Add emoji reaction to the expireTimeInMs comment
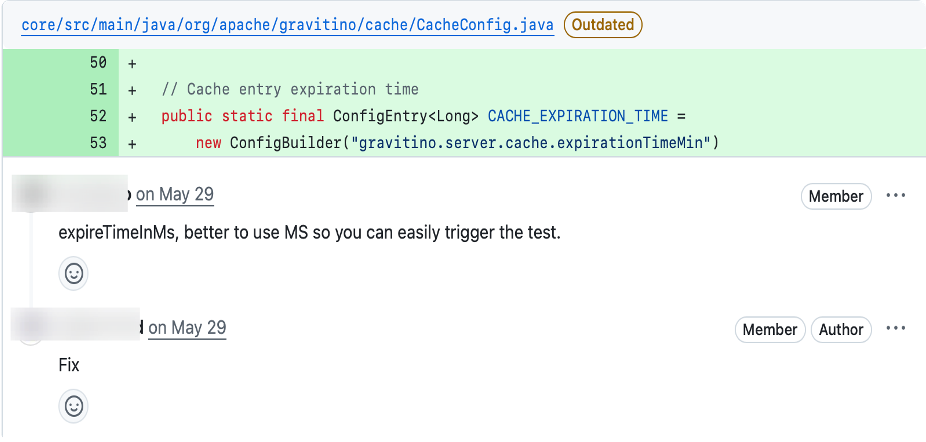 pyautogui.click(x=74, y=274)
